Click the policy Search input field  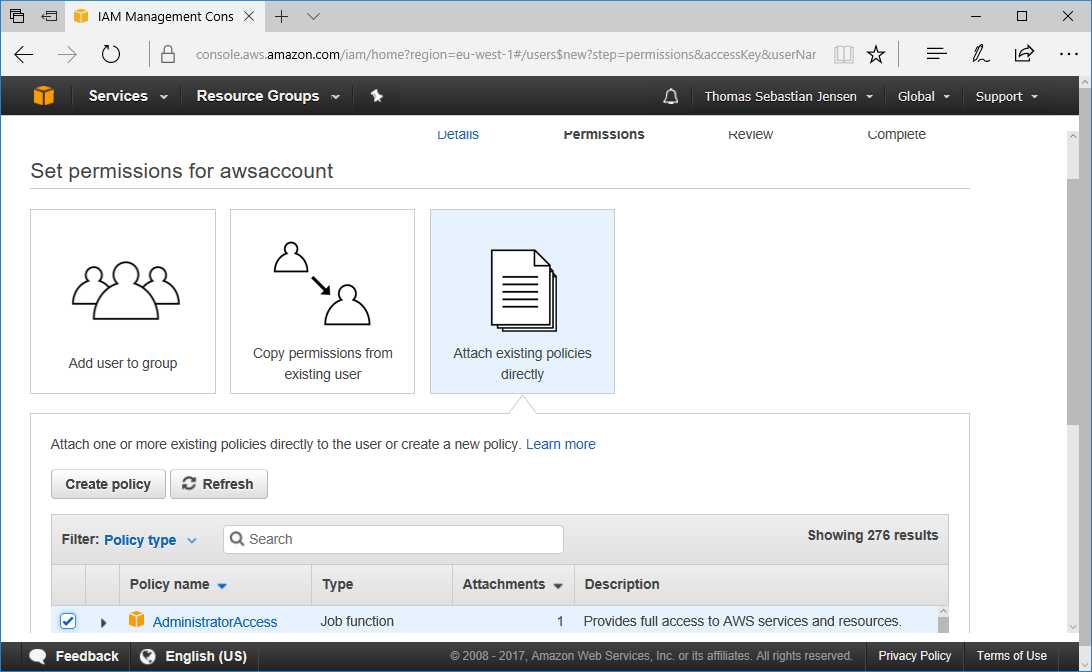click(x=393, y=539)
